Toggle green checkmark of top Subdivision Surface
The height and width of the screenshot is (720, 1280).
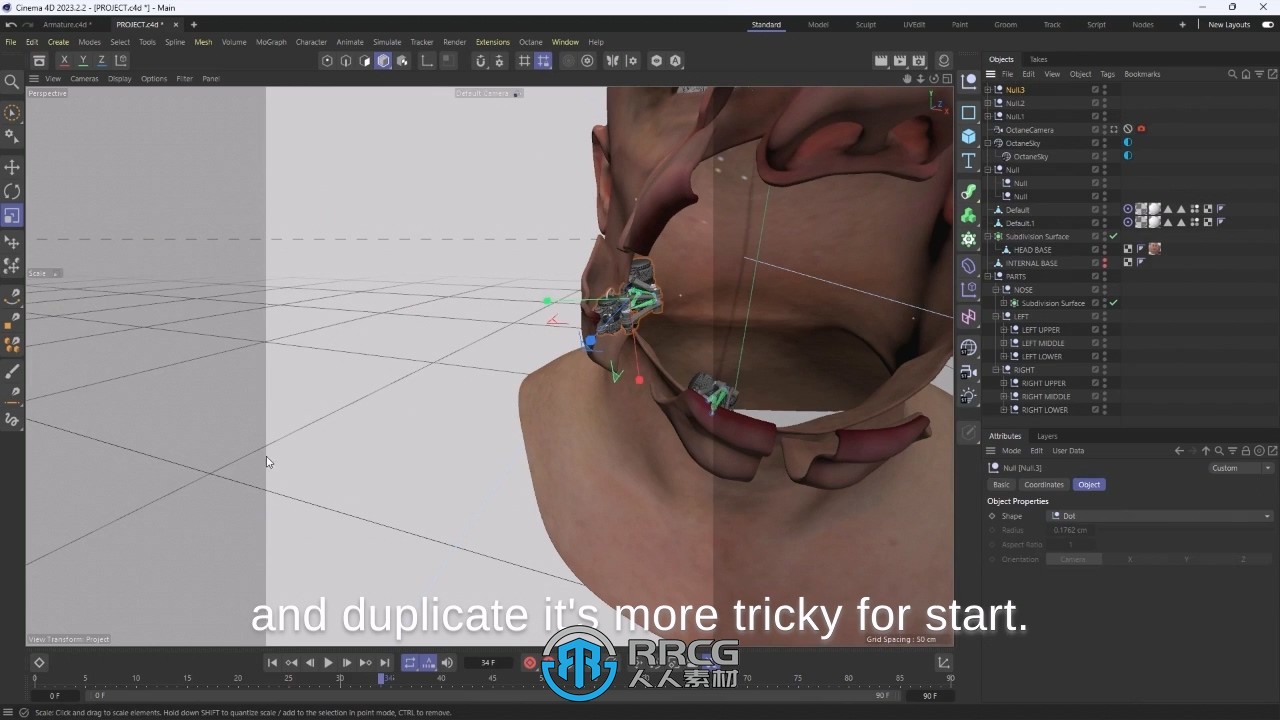coord(1114,236)
